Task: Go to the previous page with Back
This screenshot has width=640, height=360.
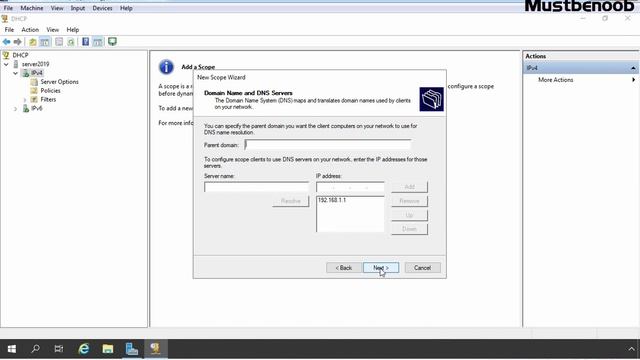Action: click(x=344, y=268)
